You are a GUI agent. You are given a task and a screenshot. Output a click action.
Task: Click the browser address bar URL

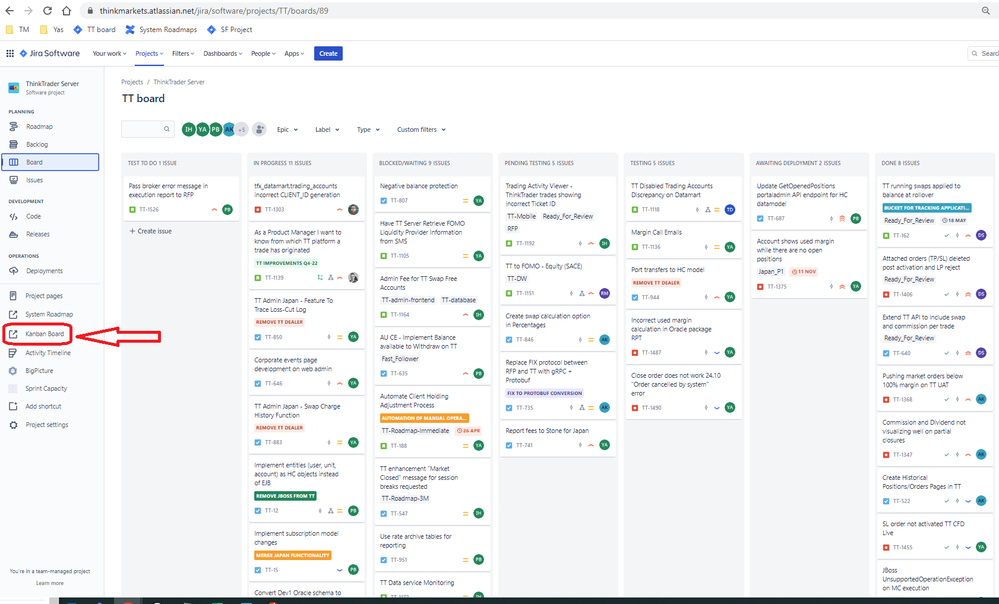click(x=214, y=11)
